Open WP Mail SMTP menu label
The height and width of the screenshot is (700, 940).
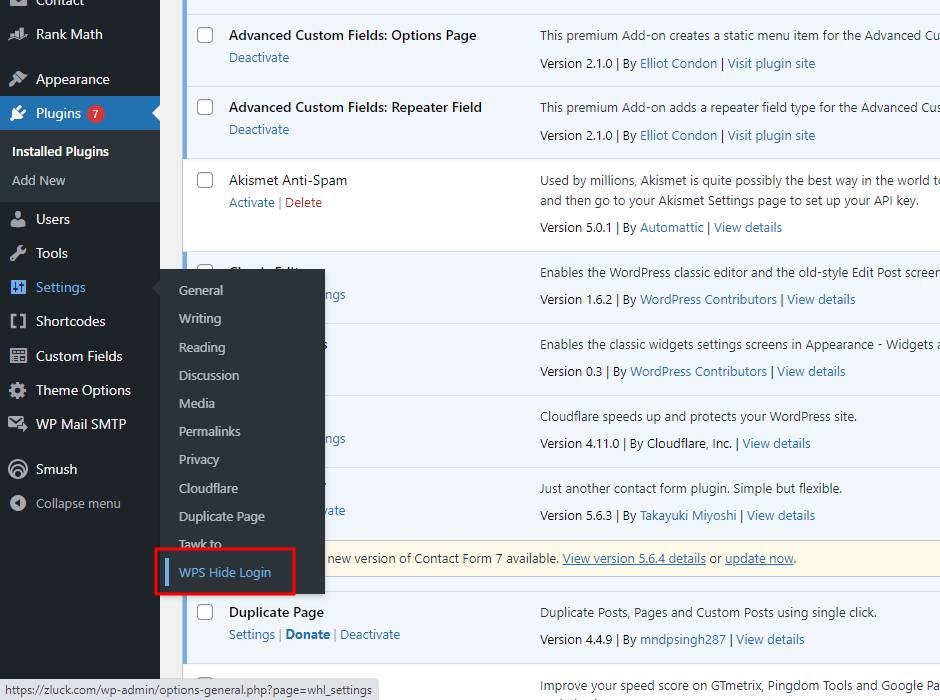[81, 424]
